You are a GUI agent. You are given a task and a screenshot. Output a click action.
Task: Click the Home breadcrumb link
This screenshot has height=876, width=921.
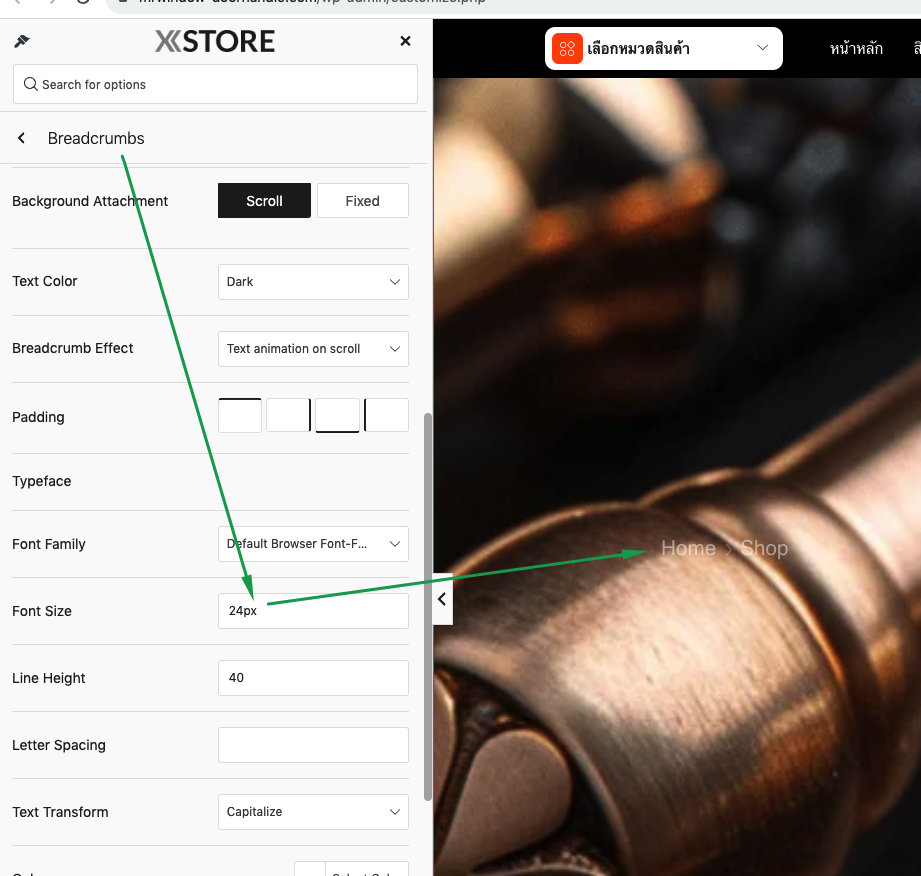pos(688,548)
